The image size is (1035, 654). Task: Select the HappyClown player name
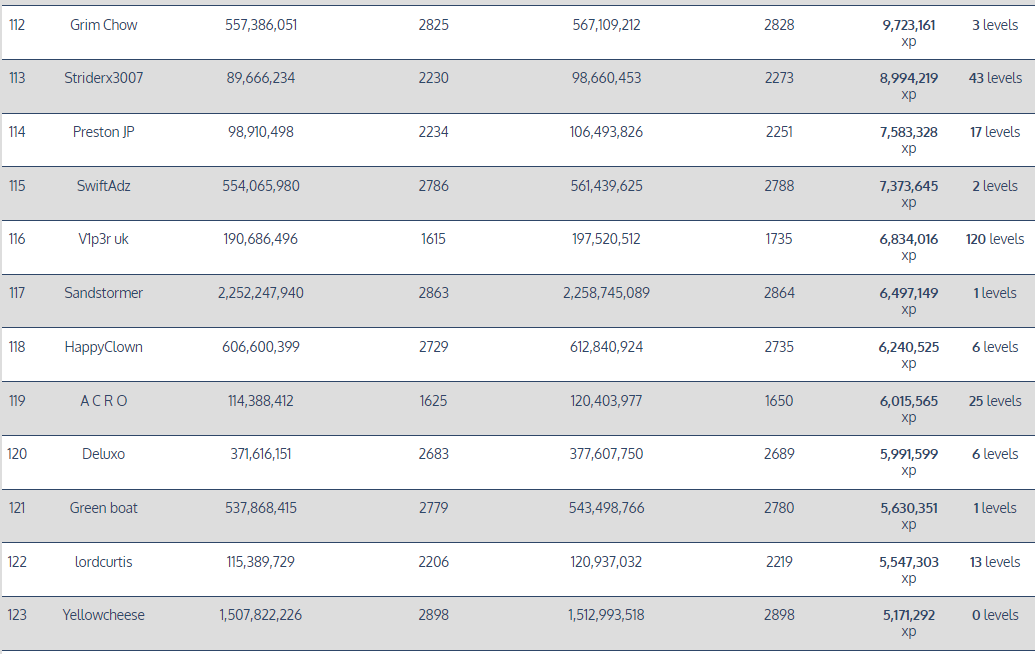pos(104,347)
